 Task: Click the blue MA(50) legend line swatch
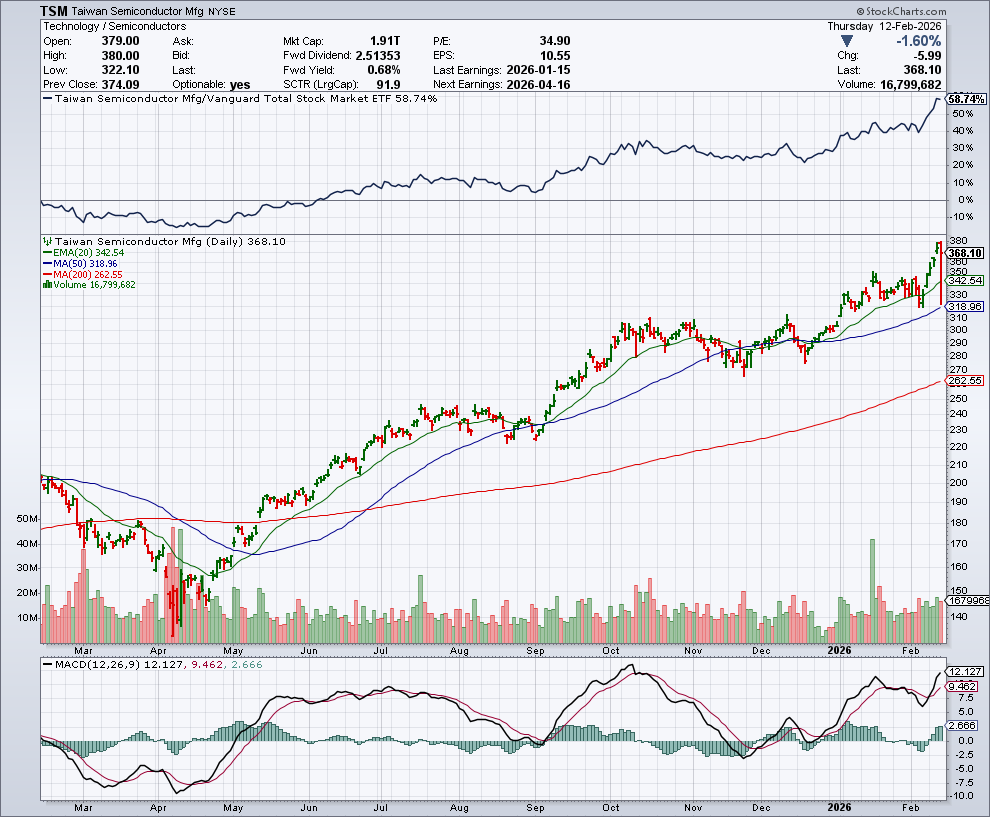[47, 264]
